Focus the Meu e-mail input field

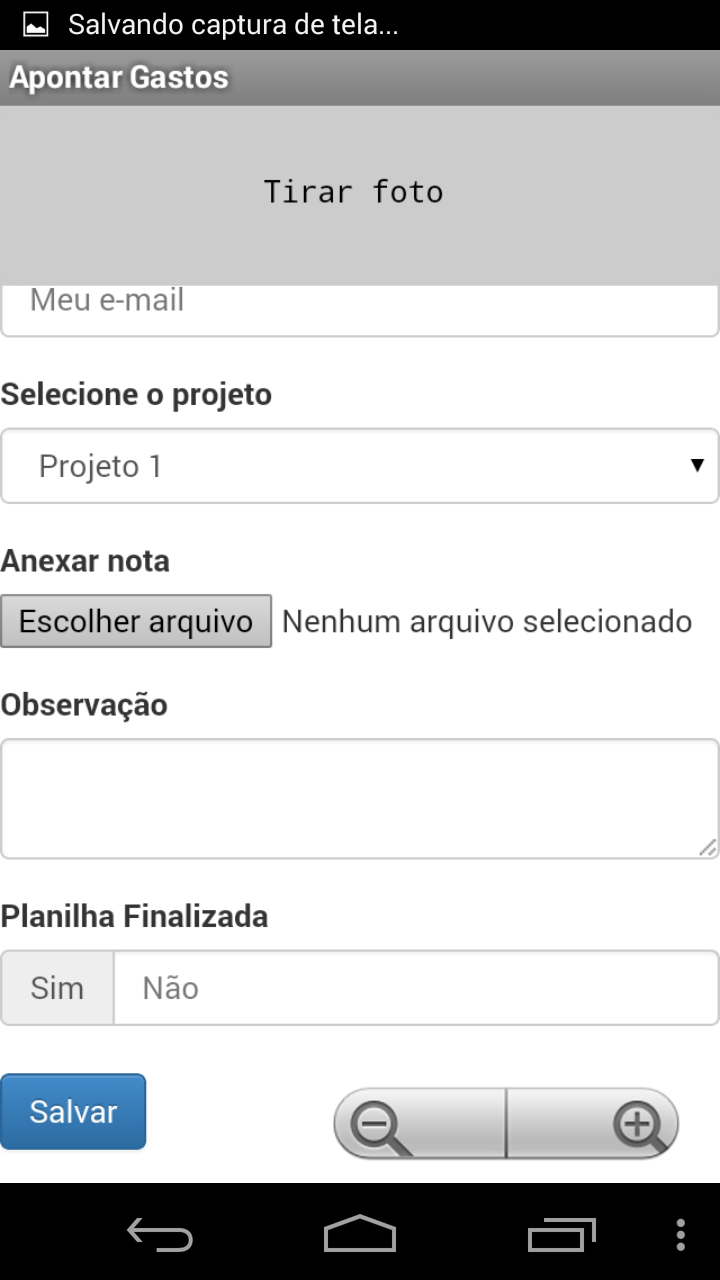360,306
